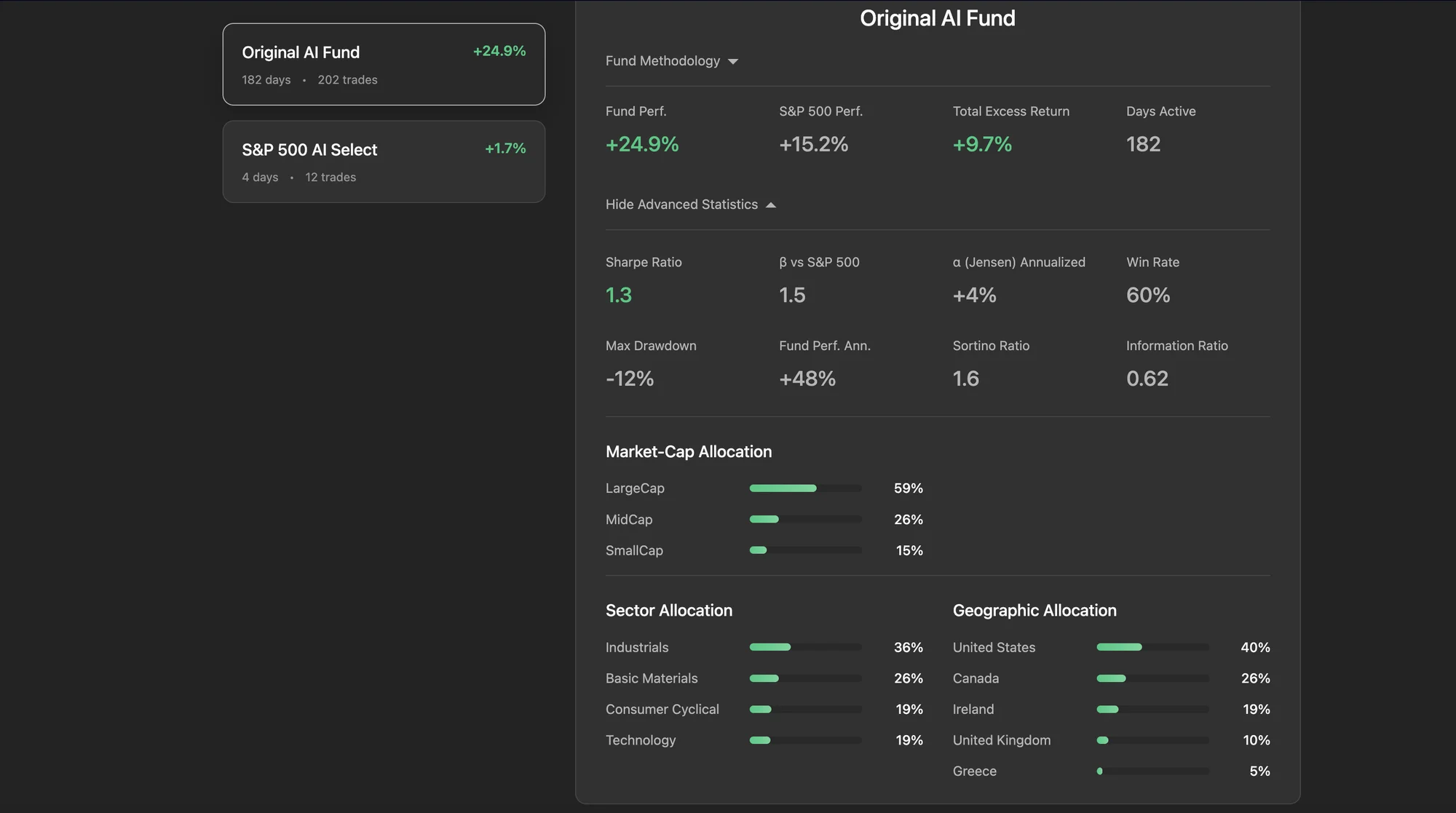Click the 202 trades label
The image size is (1456, 813).
pyautogui.click(x=347, y=79)
